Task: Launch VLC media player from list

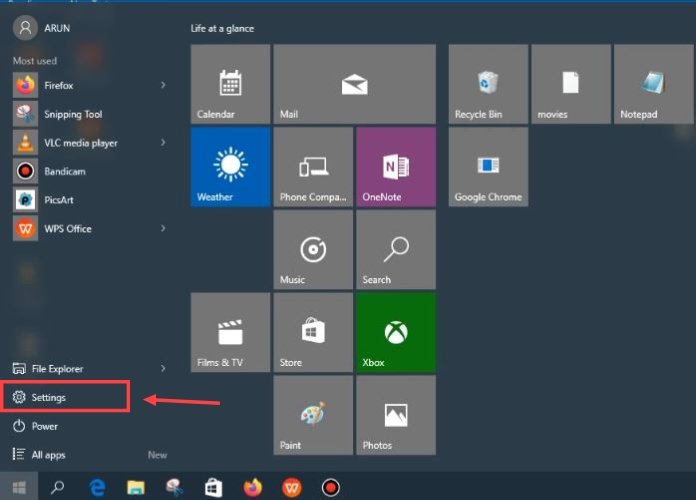Action: (x=89, y=143)
